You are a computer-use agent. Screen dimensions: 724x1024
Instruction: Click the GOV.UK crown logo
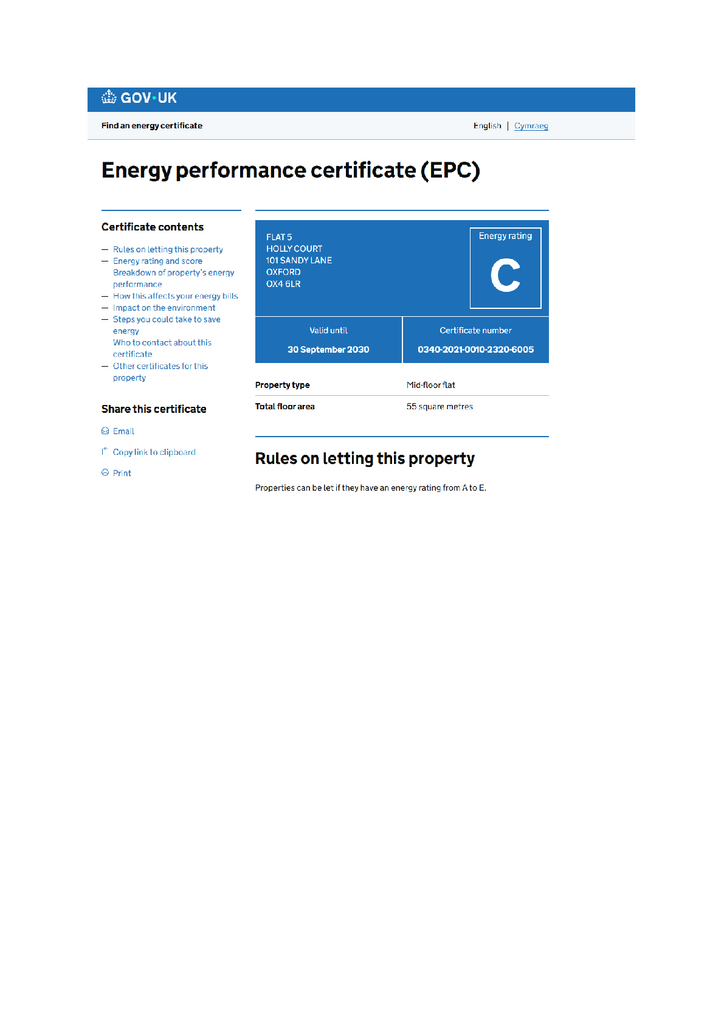108,97
